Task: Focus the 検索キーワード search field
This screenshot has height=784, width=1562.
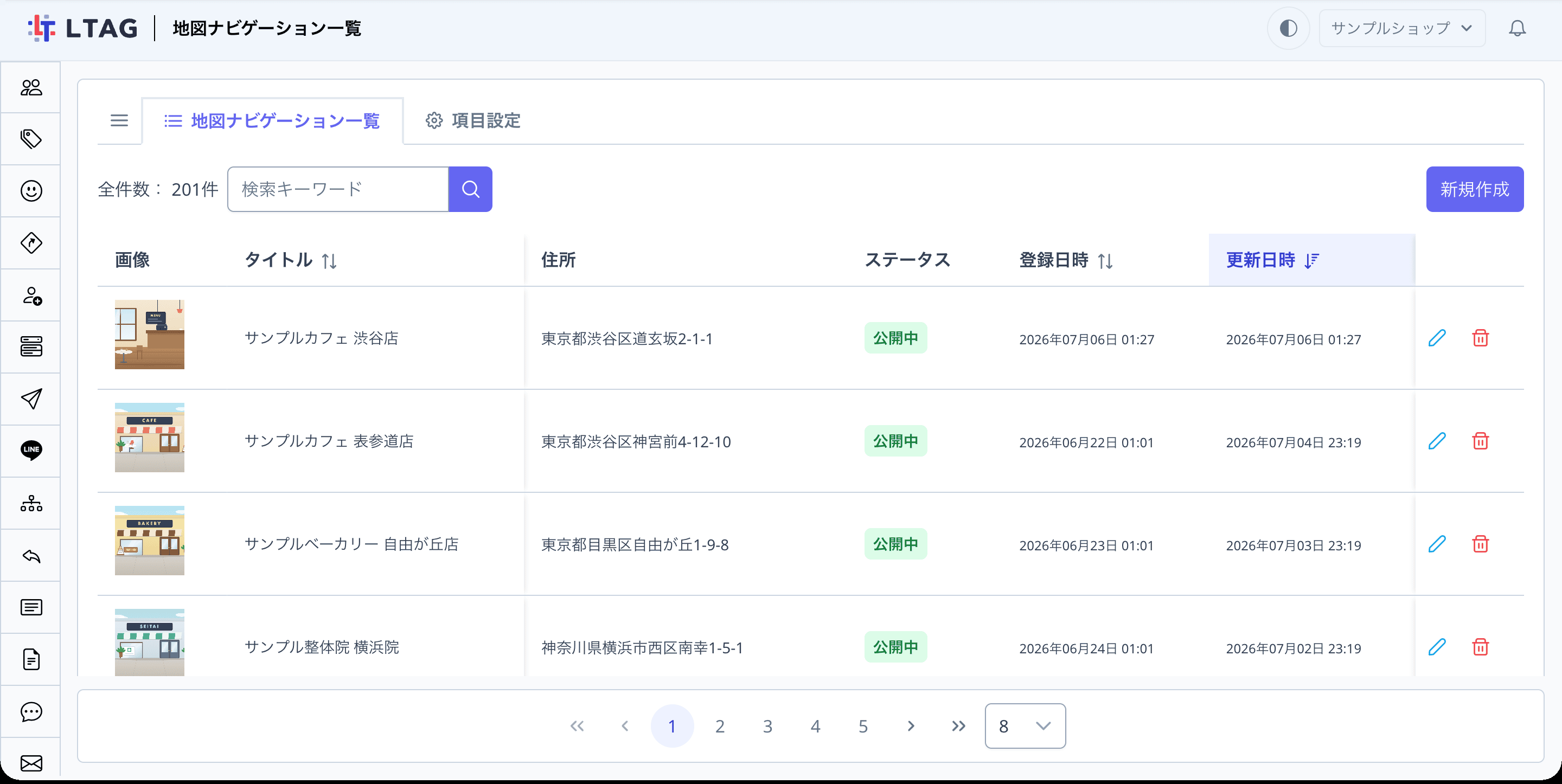Action: (x=338, y=189)
